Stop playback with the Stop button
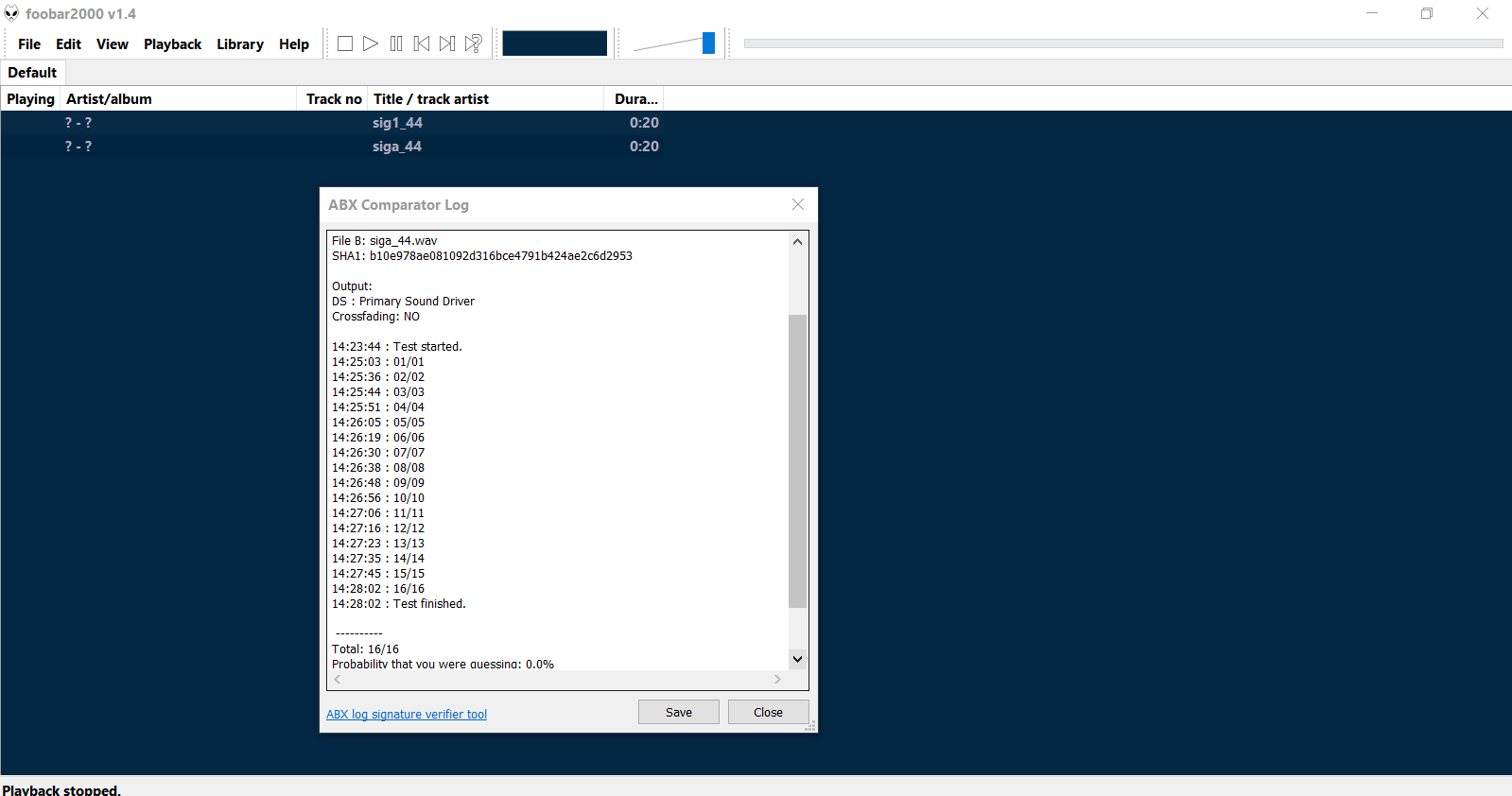Image resolution: width=1512 pixels, height=796 pixels. pyautogui.click(x=345, y=43)
